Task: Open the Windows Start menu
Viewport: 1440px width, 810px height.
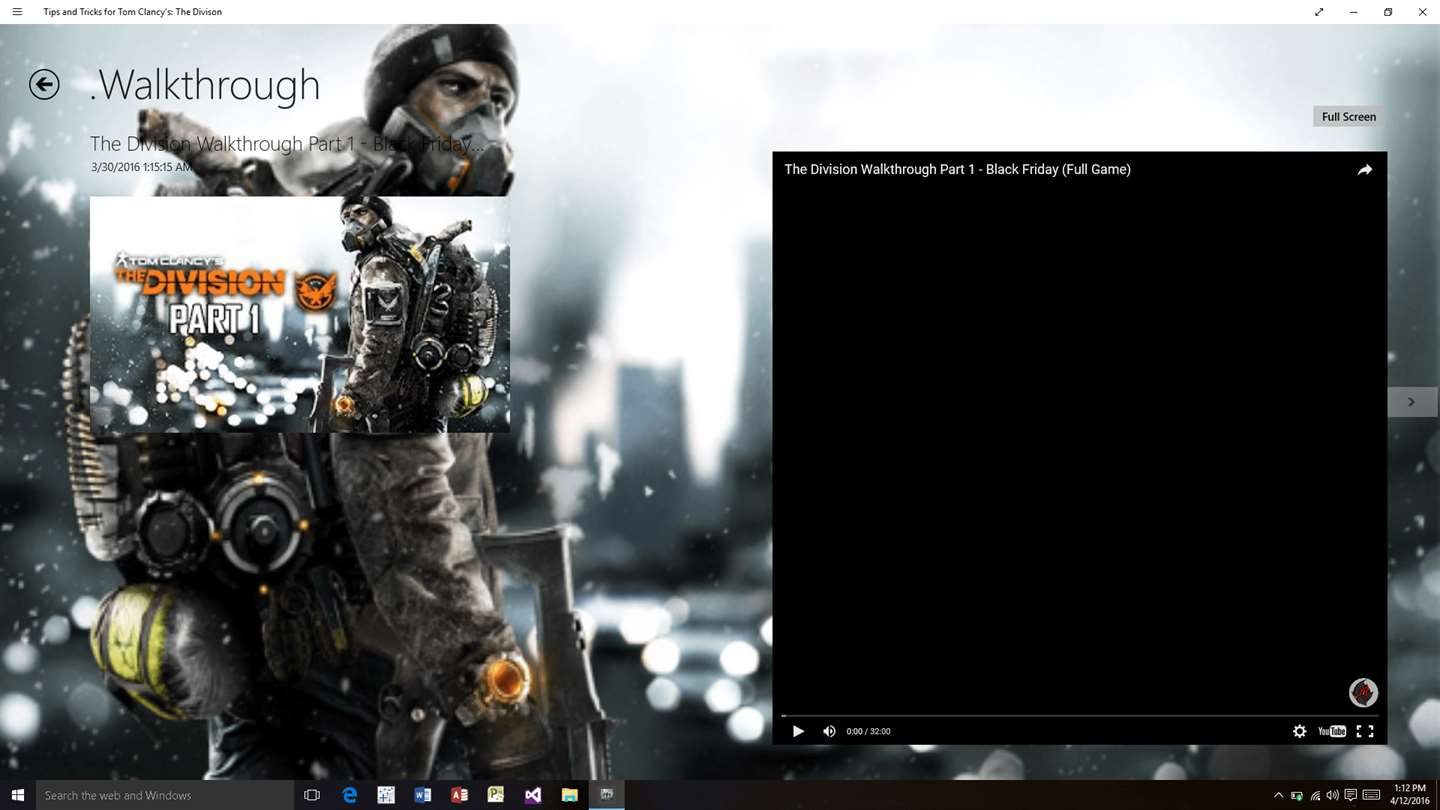Action: coord(18,795)
